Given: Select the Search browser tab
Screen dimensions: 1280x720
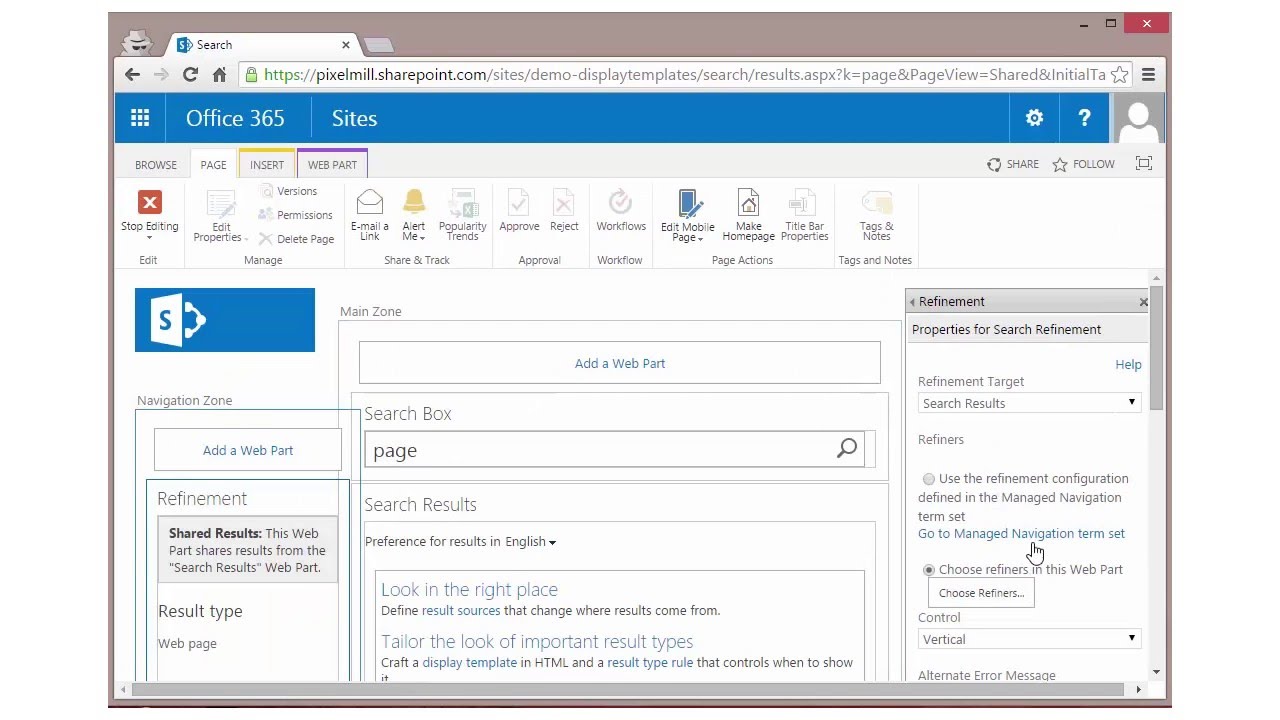Looking at the screenshot, I should [x=260, y=45].
